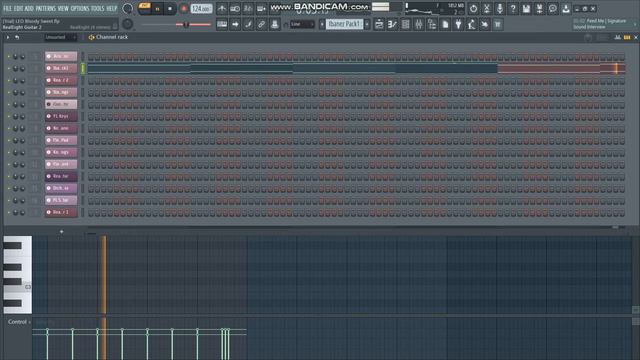Select the FM. Pad channel button
Image resolution: width=640 pixels, height=360 pixels.
pos(61,140)
